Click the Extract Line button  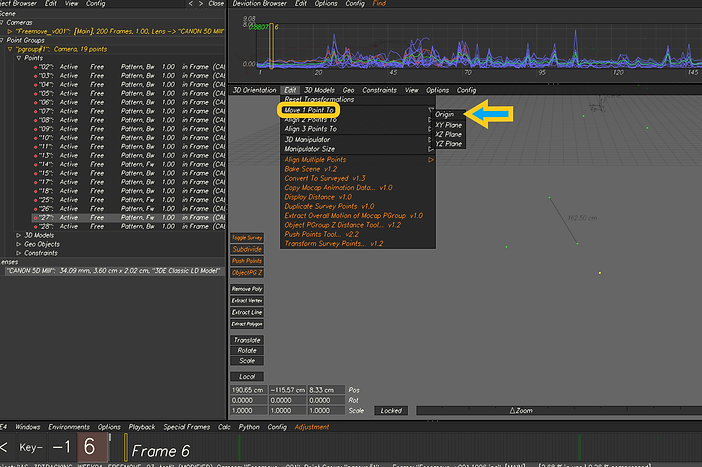click(247, 313)
